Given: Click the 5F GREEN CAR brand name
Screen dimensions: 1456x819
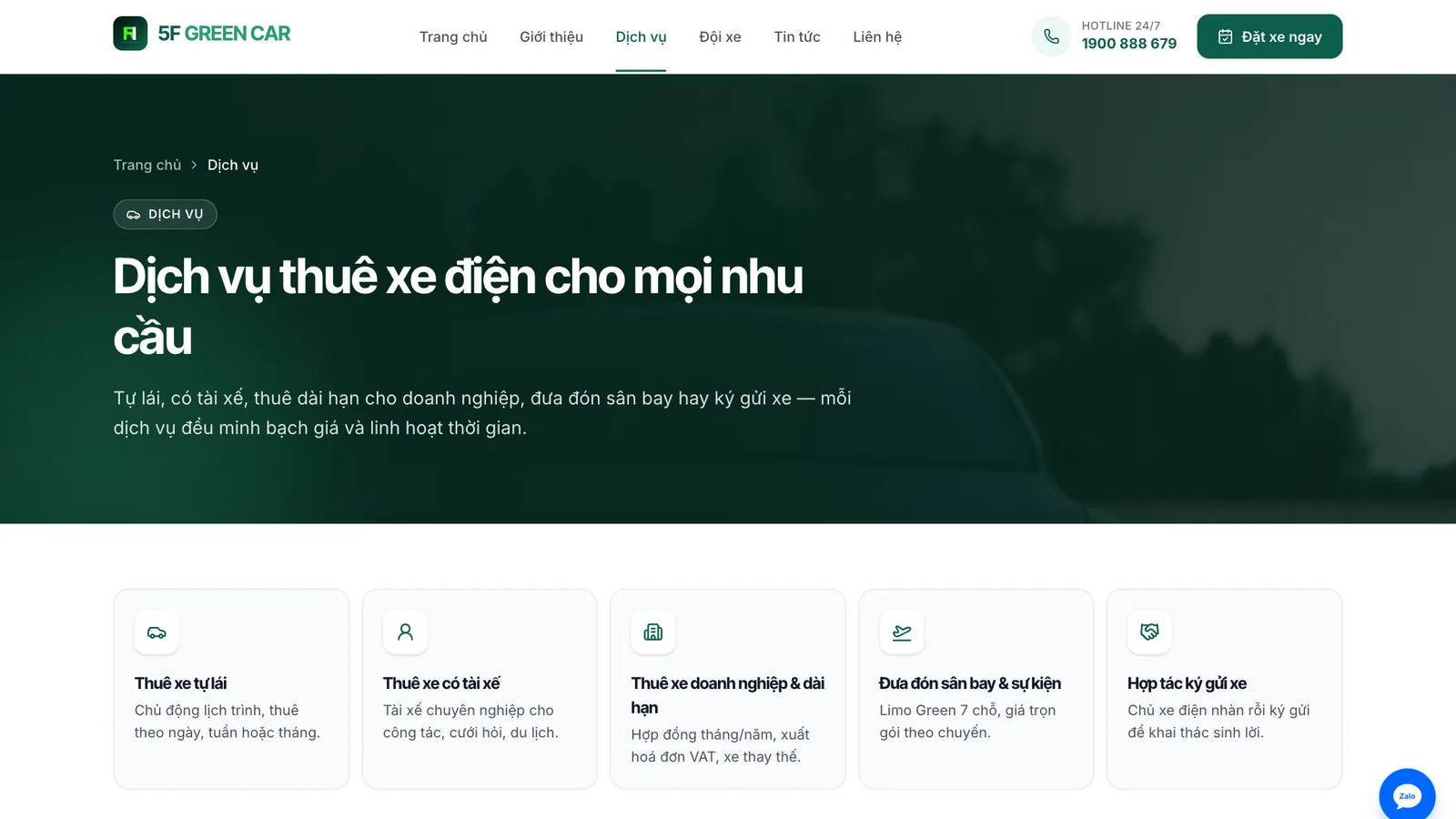Looking at the screenshot, I should click(224, 34).
